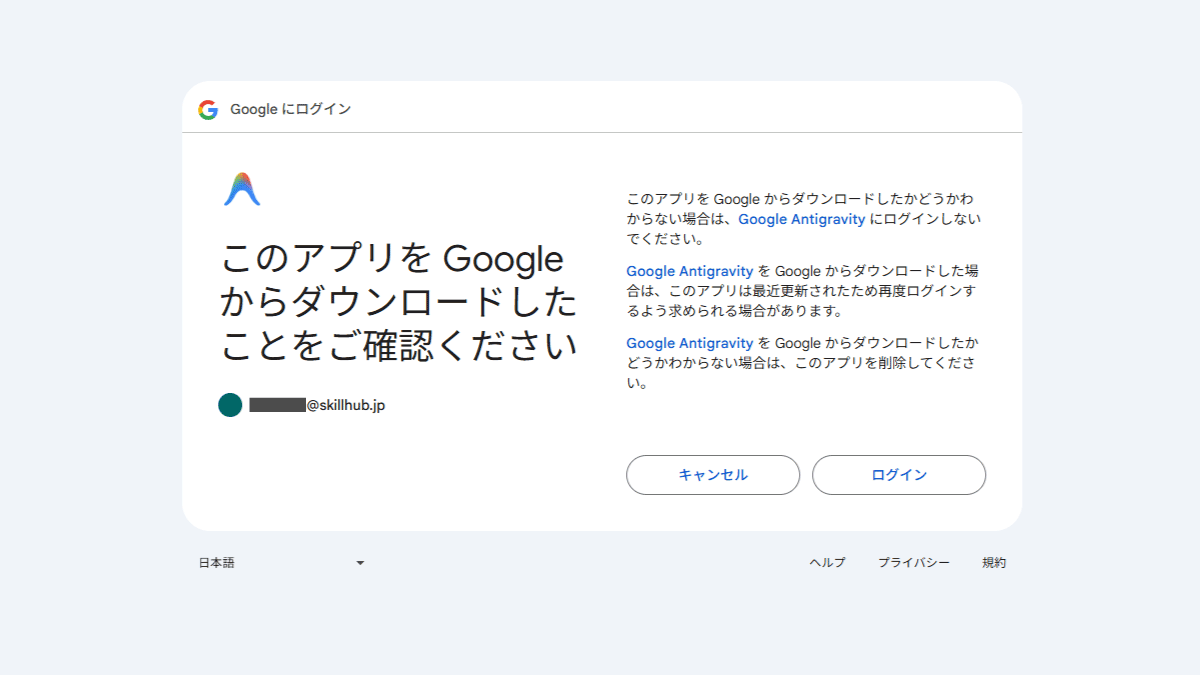This screenshot has width=1200, height=675.
Task: Click the @skillhub.jp account email
Action: [317, 405]
